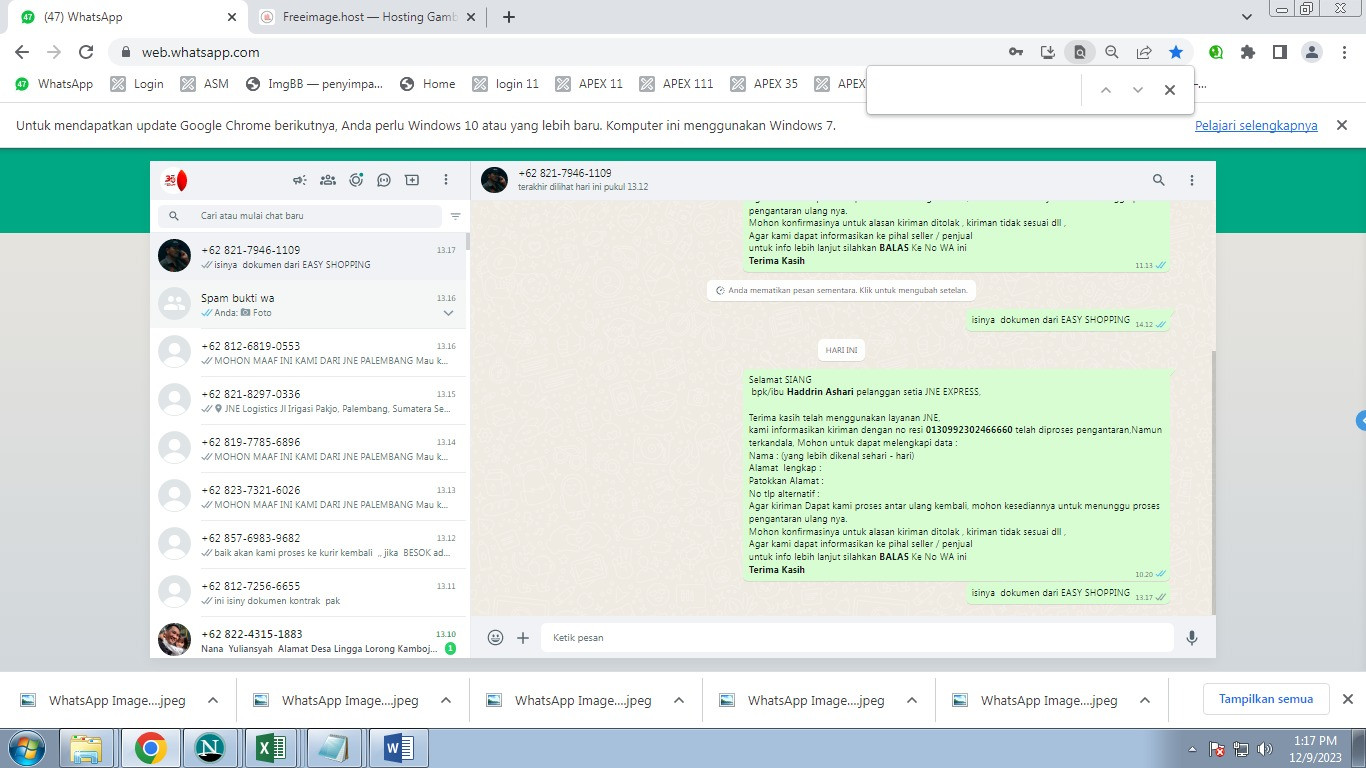Screen dimensions: 1366x768
Task: Open chat +62 822-4315-1883
Action: pyautogui.click(x=309, y=638)
